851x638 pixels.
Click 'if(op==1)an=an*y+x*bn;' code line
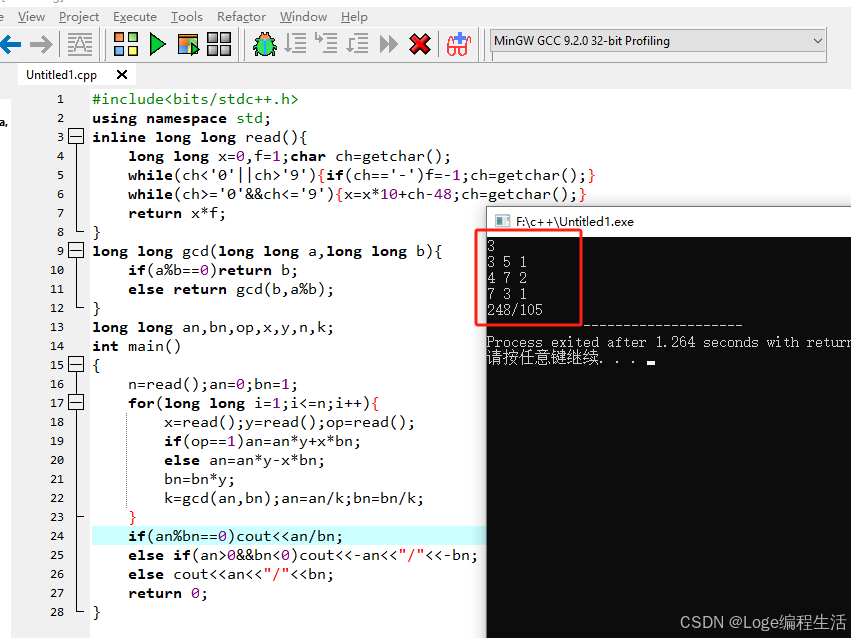click(x=262, y=441)
